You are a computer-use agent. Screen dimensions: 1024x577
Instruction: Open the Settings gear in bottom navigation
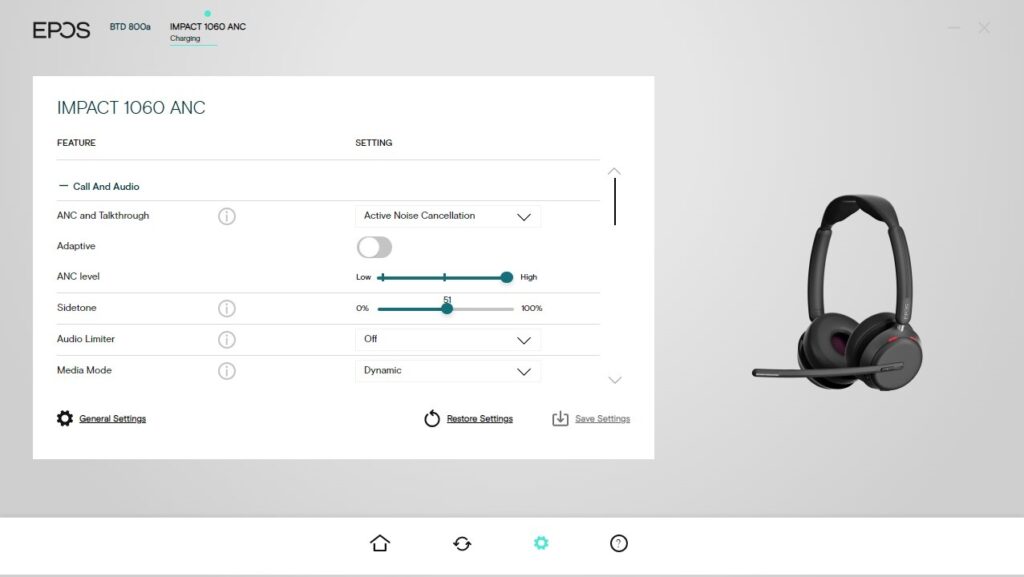[541, 542]
